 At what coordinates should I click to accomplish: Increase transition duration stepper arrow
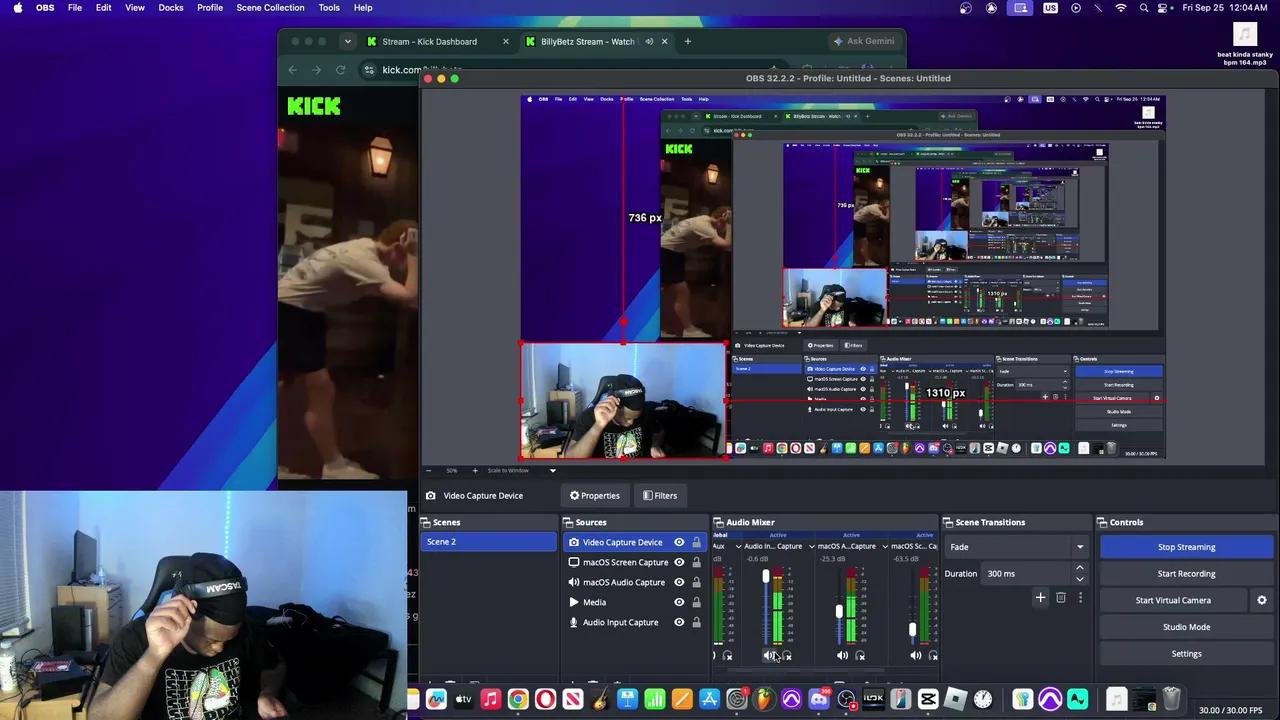pyautogui.click(x=1079, y=569)
